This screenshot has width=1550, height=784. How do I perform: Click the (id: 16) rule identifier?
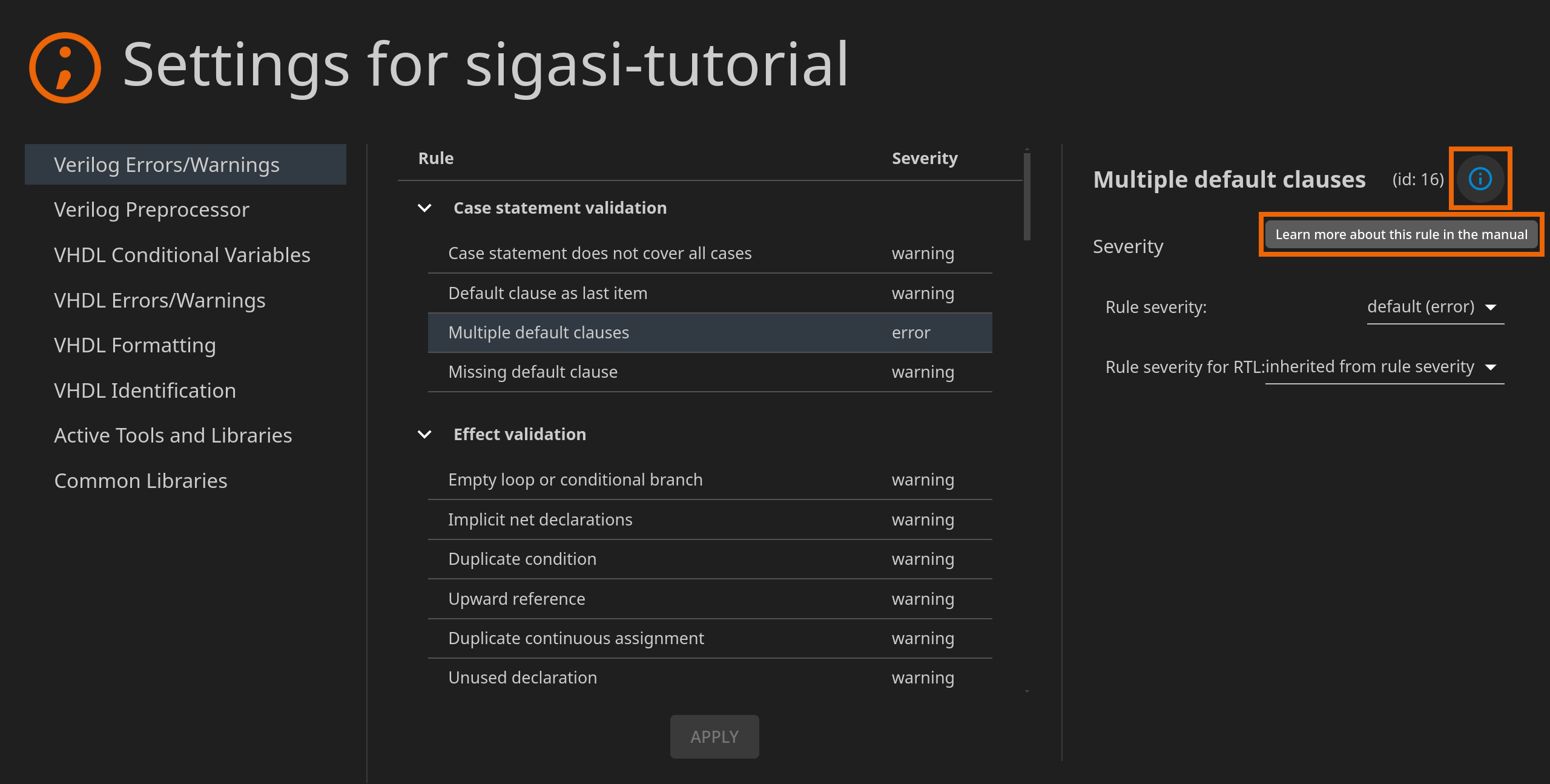[x=1417, y=179]
